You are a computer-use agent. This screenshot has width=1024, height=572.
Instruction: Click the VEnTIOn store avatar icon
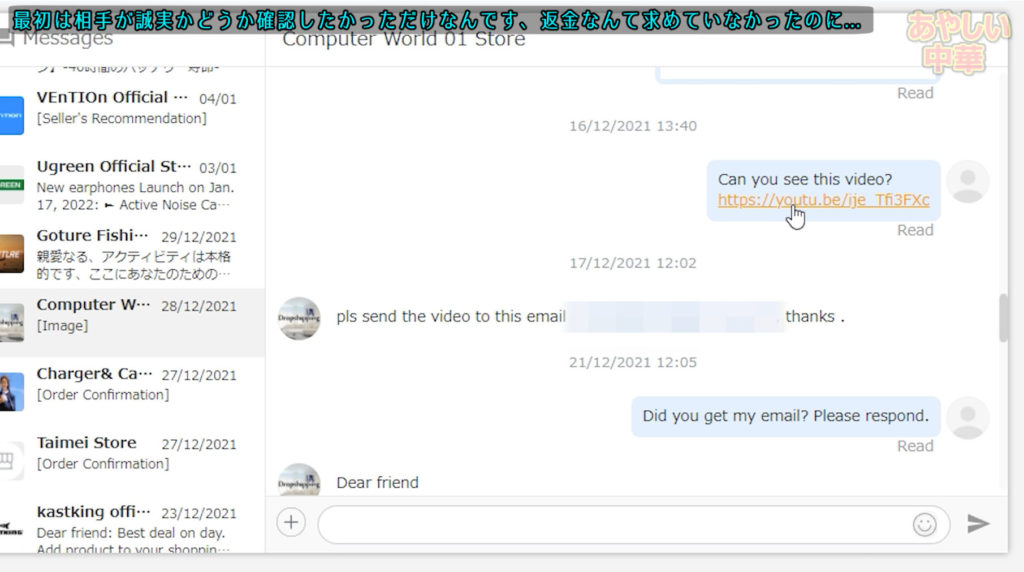click(12, 115)
